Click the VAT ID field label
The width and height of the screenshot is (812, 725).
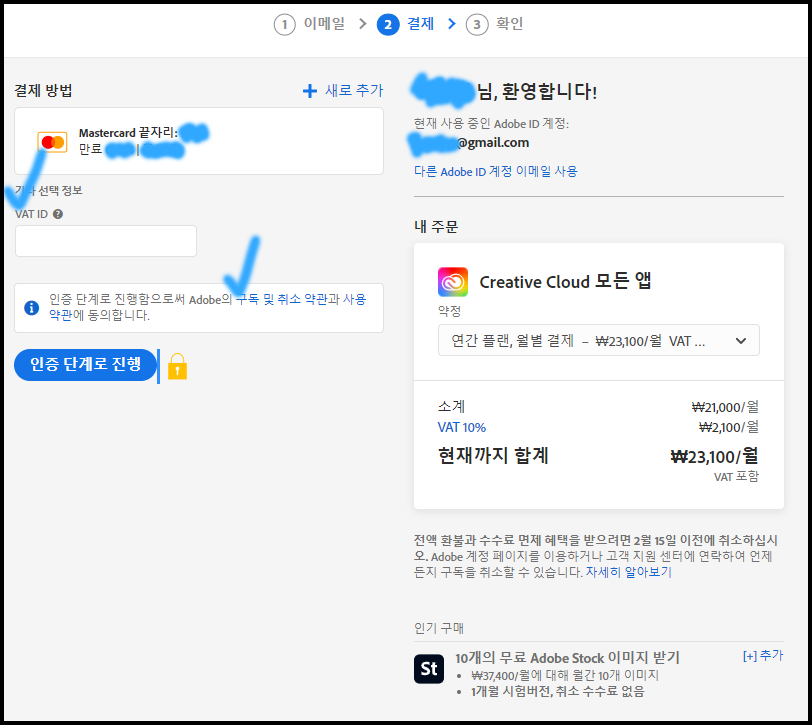[x=32, y=214]
